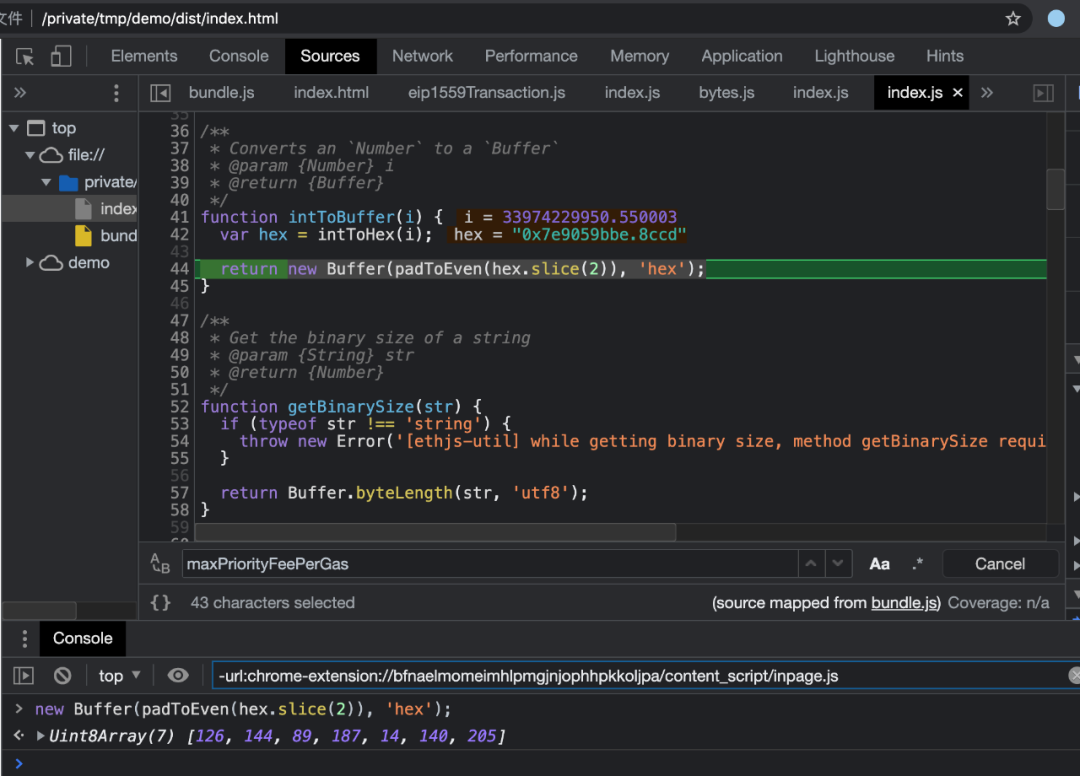The height and width of the screenshot is (776, 1080).
Task: Collapse the private folder tree node
Action: point(46,182)
